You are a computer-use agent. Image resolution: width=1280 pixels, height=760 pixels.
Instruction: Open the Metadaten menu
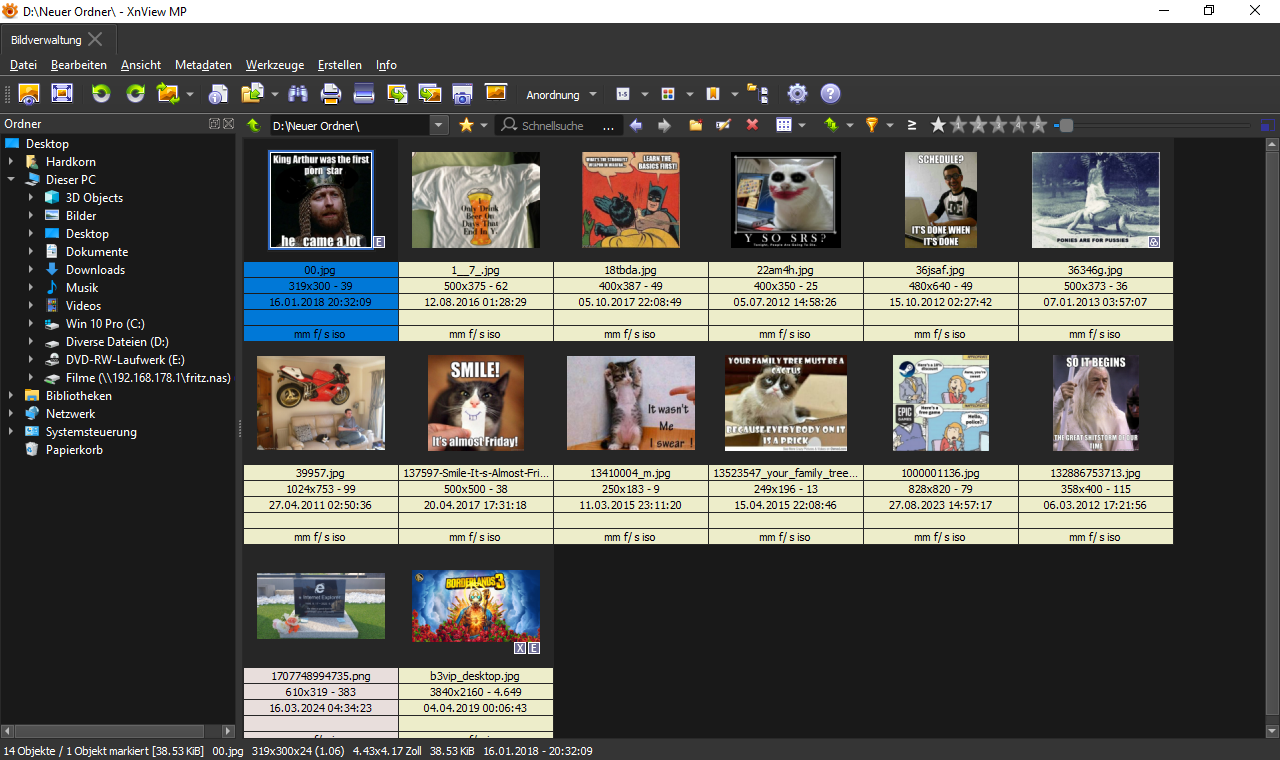pos(203,65)
